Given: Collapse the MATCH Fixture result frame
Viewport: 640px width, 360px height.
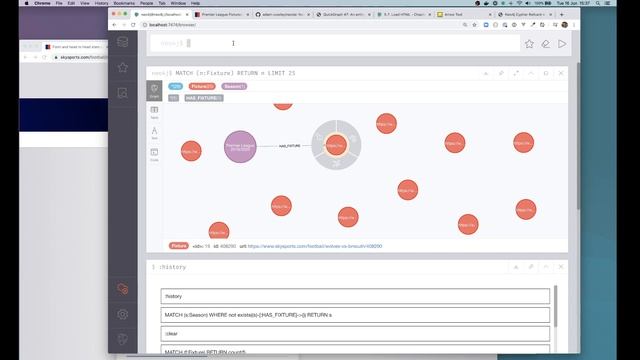Looking at the screenshot, I should coord(531,73).
